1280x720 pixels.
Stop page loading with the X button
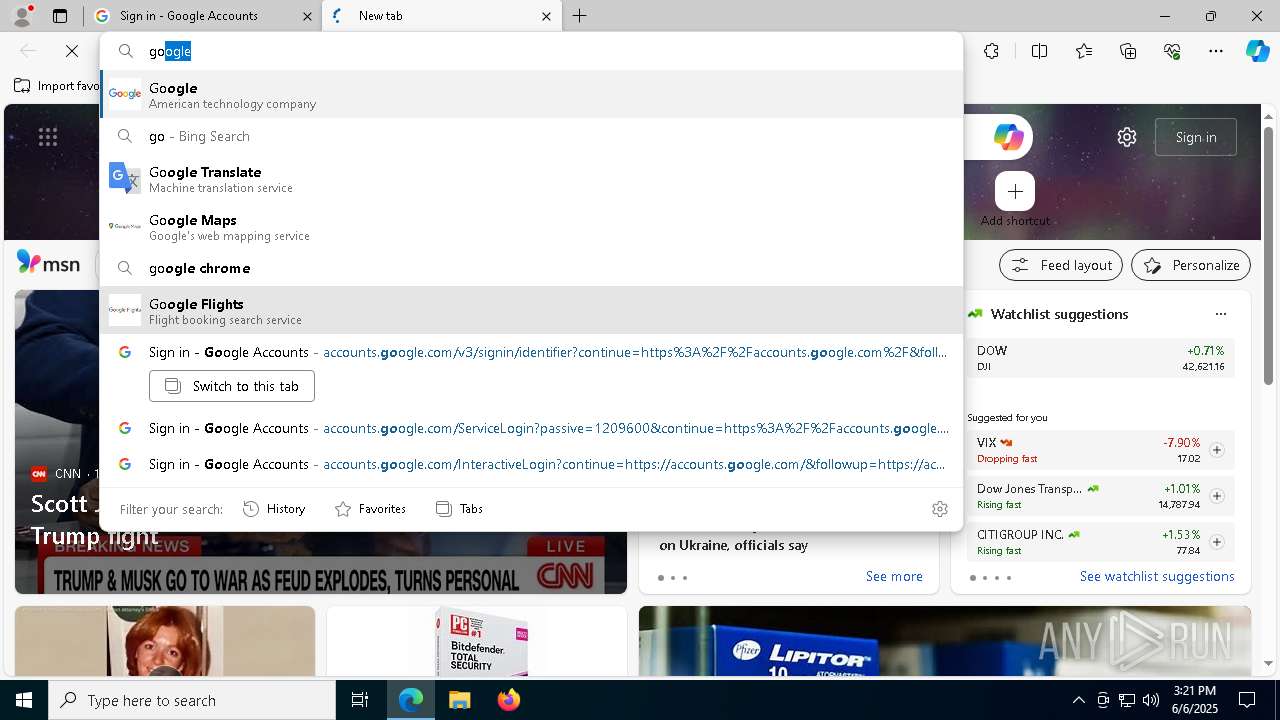click(x=72, y=51)
